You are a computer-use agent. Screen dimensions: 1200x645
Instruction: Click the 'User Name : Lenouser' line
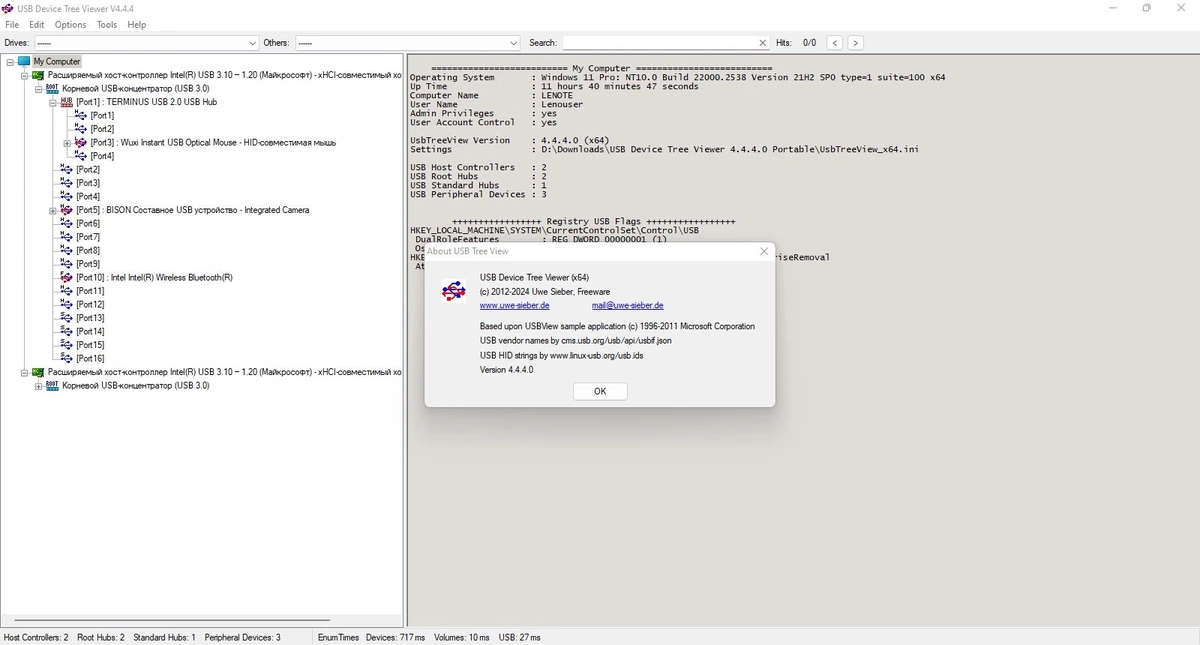pyautogui.click(x=496, y=105)
